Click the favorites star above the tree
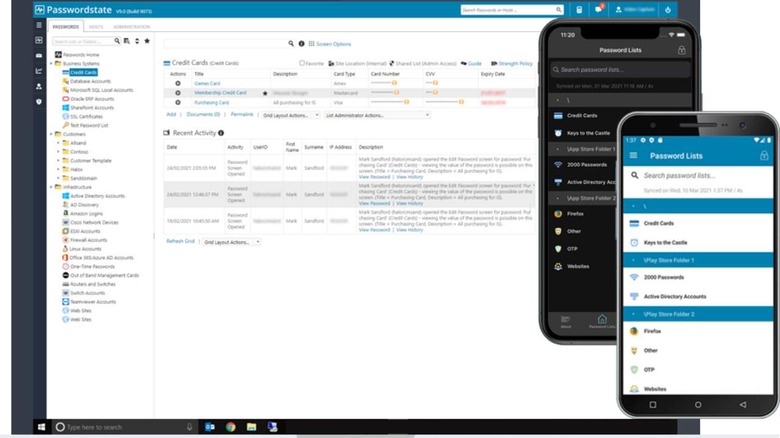The image size is (780, 438). pyautogui.click(x=147, y=41)
